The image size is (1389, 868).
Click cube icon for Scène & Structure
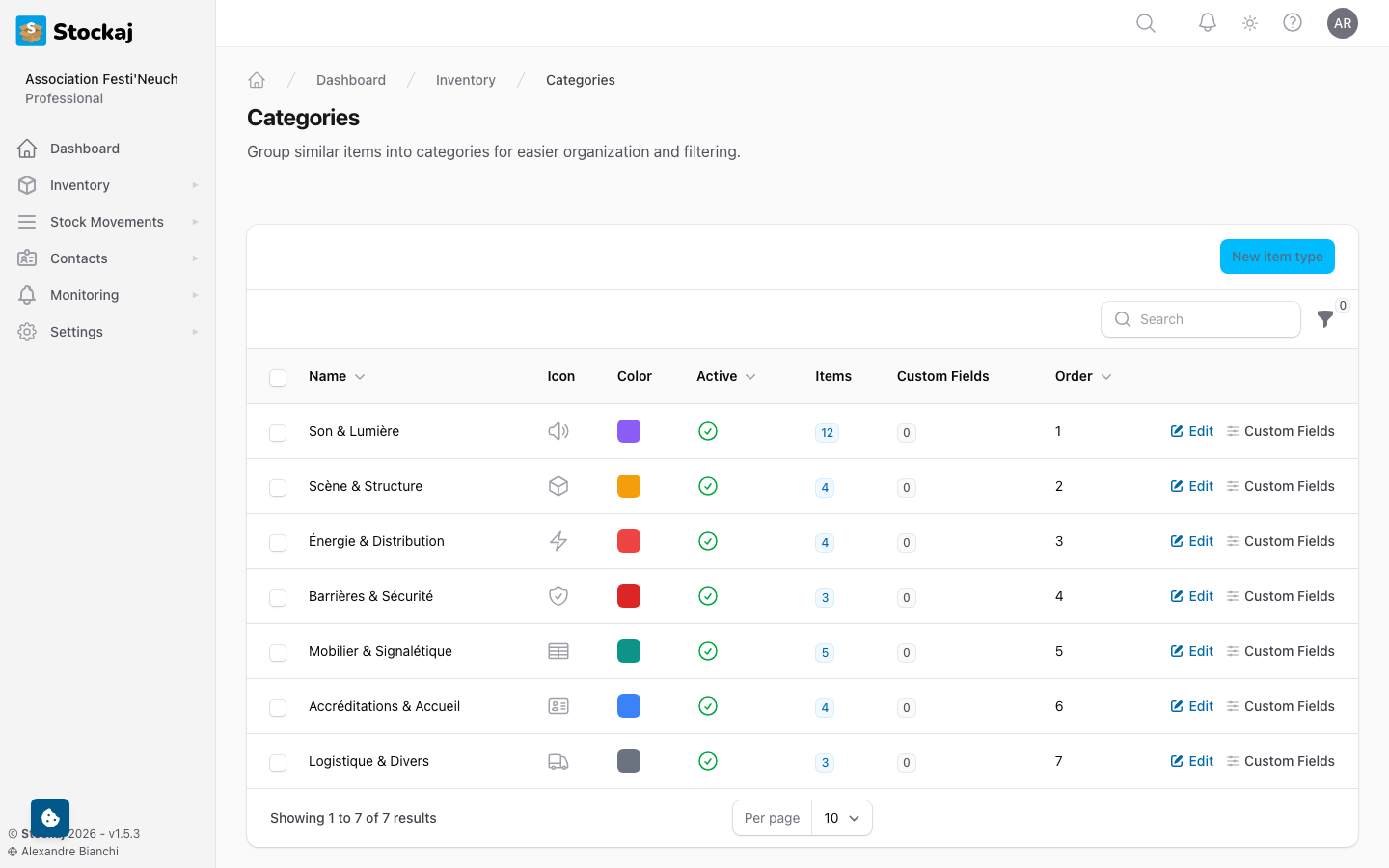tap(558, 486)
